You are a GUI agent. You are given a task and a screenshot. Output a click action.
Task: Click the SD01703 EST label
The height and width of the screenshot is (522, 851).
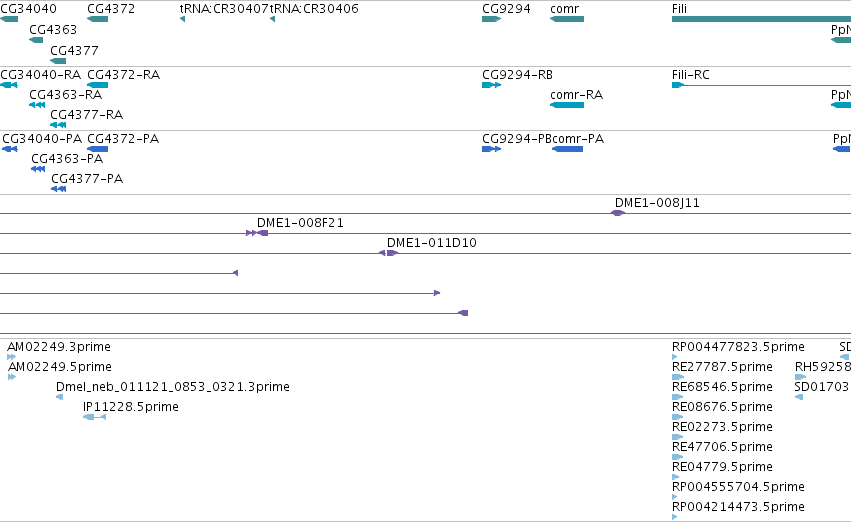click(821, 386)
